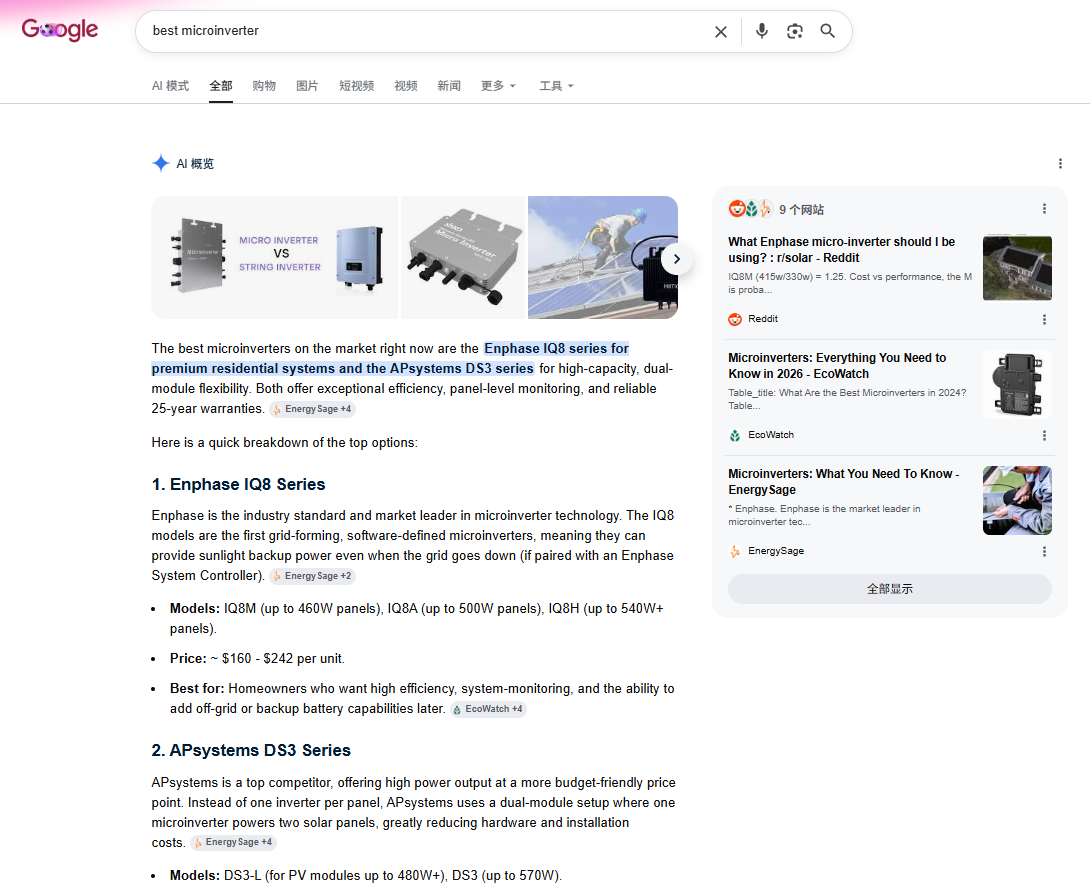1090x893 pixels.
Task: Start voice search with microphone icon
Action: coord(762,31)
